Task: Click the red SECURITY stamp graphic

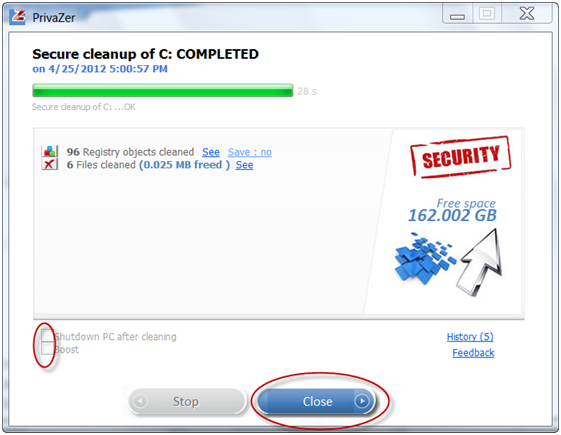Action: pyautogui.click(x=460, y=157)
